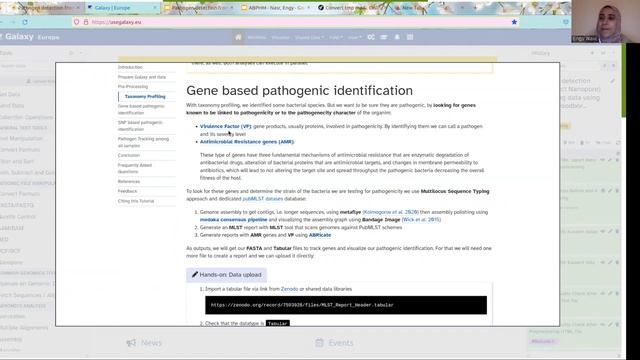Click the masthead icon right of User
The width and height of the screenshot is (640, 360).
(371, 37)
